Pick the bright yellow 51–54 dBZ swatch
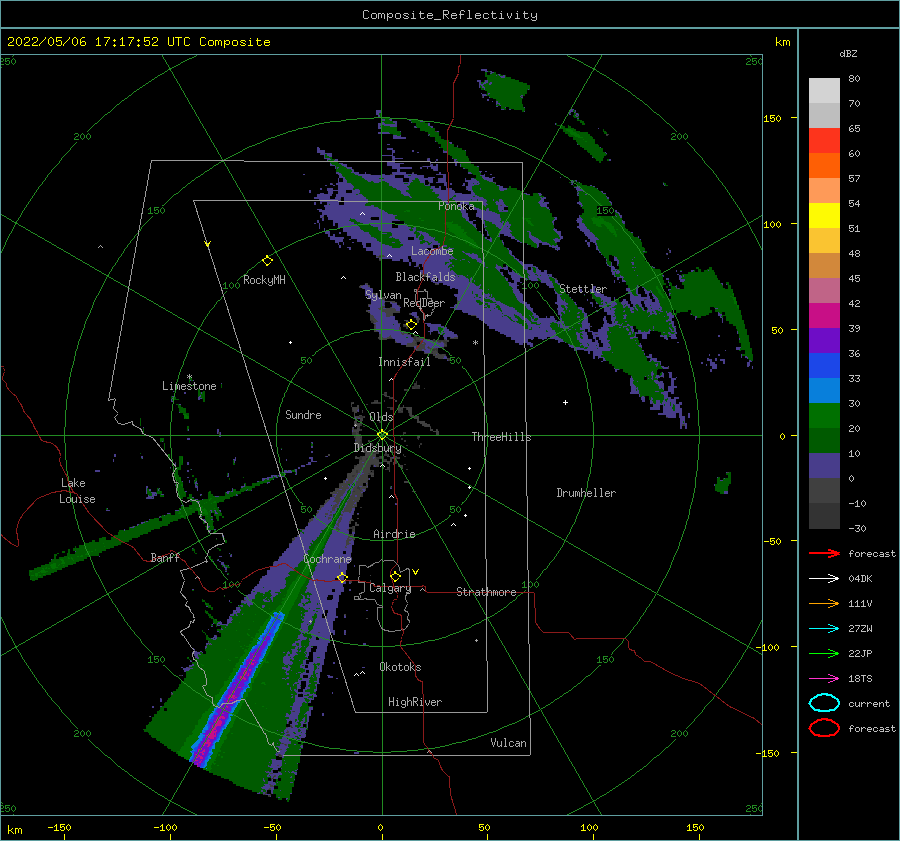 [x=824, y=215]
